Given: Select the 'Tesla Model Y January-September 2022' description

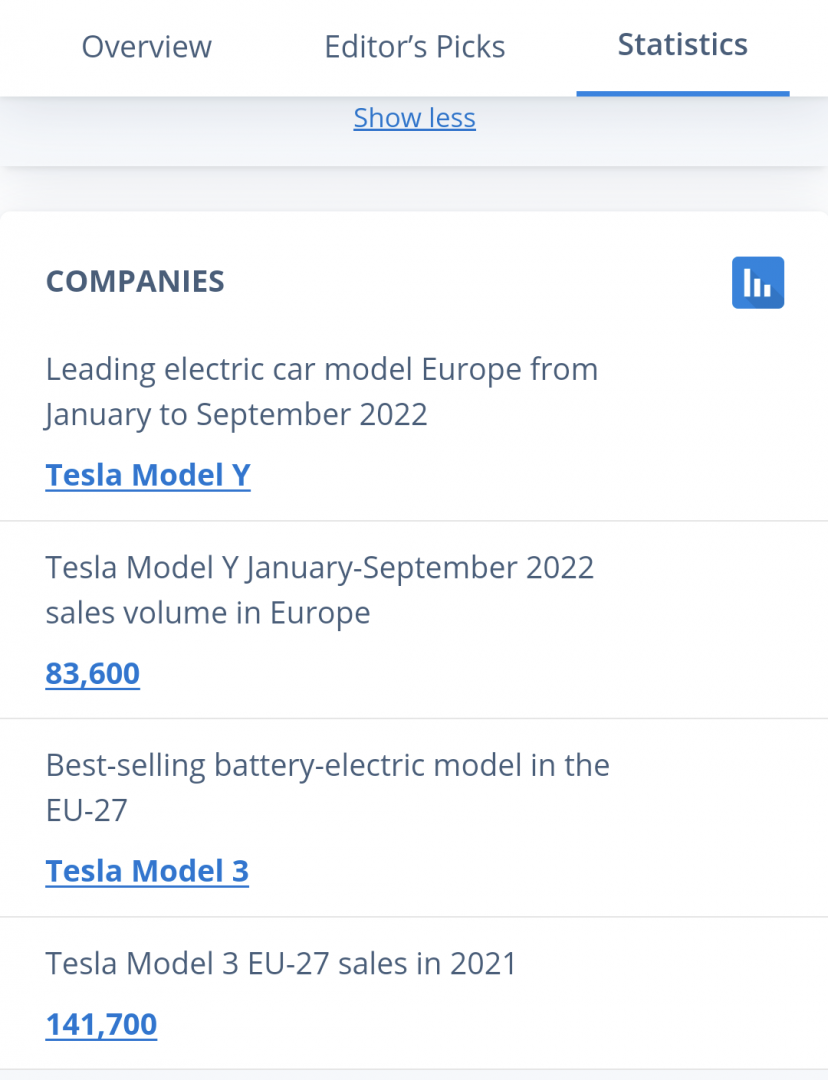Looking at the screenshot, I should (319, 567).
